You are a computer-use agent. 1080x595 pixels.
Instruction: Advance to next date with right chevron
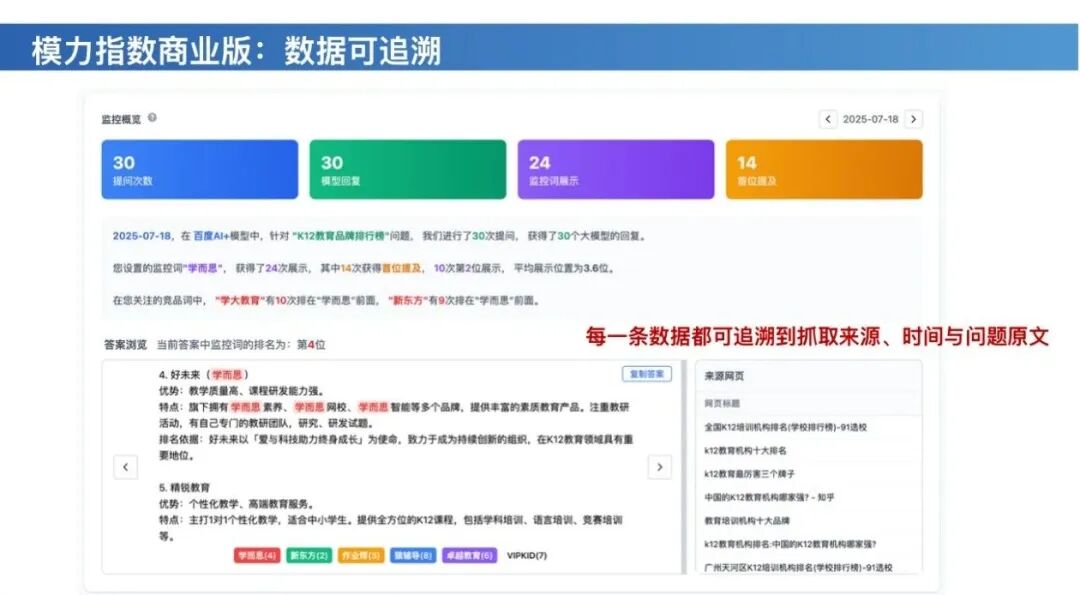(x=913, y=119)
